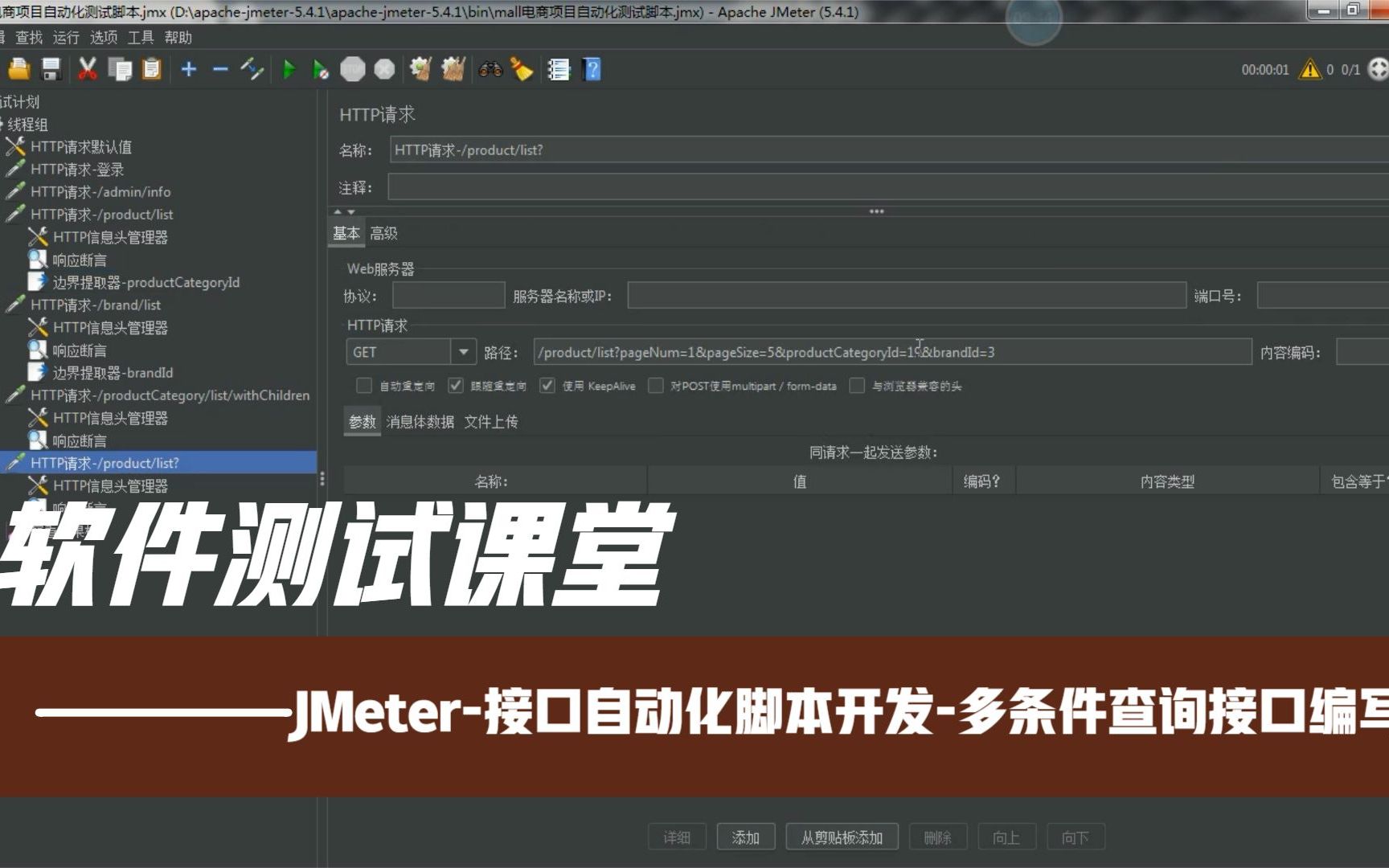Click the 路径 path field
1389x868 pixels.
click(892, 352)
